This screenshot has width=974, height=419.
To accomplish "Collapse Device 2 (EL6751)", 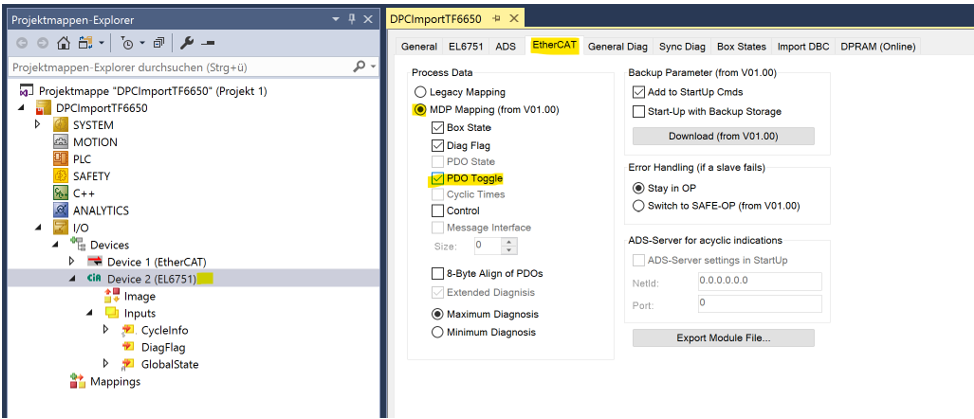I will click(x=73, y=279).
